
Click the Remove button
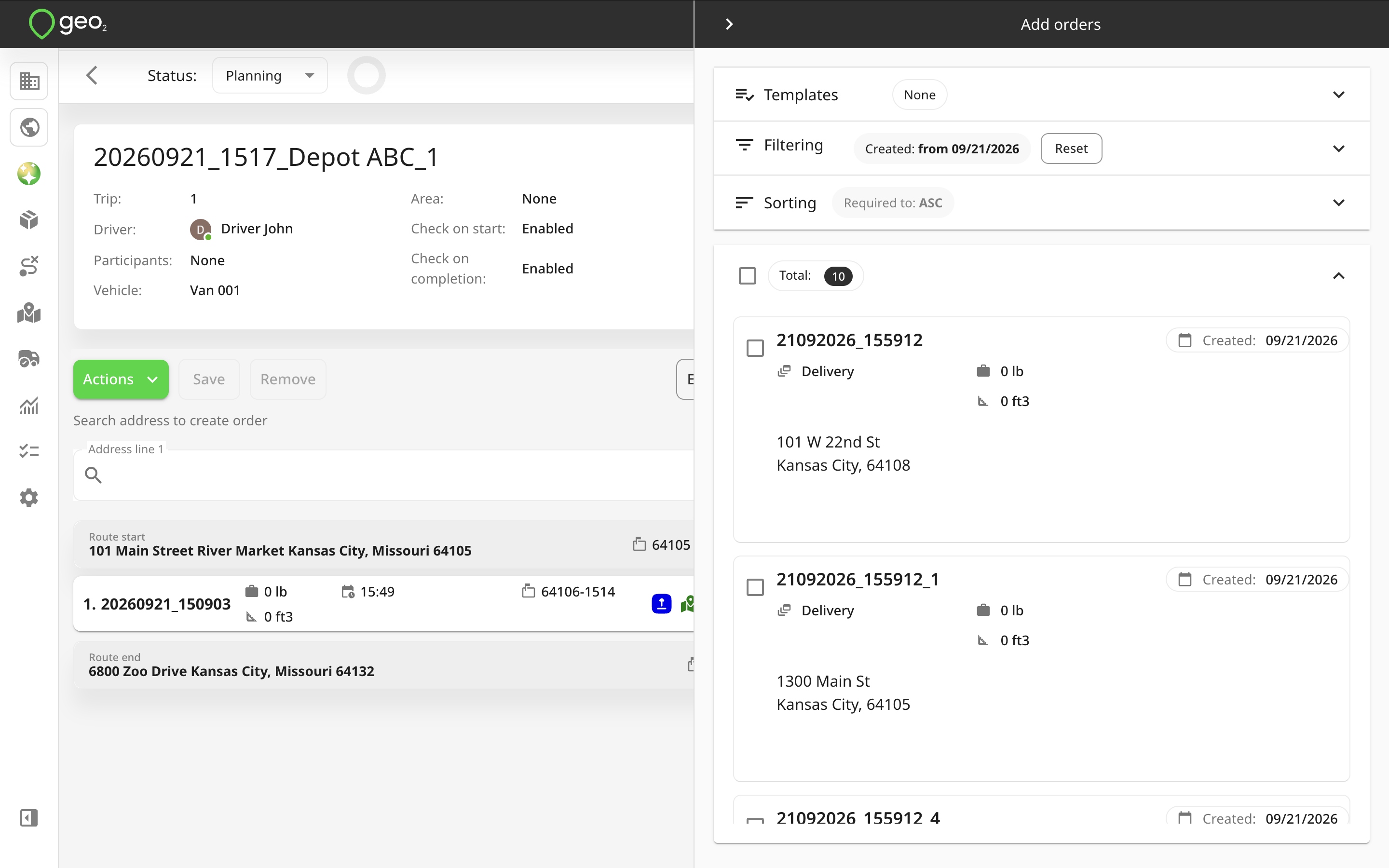pos(288,380)
